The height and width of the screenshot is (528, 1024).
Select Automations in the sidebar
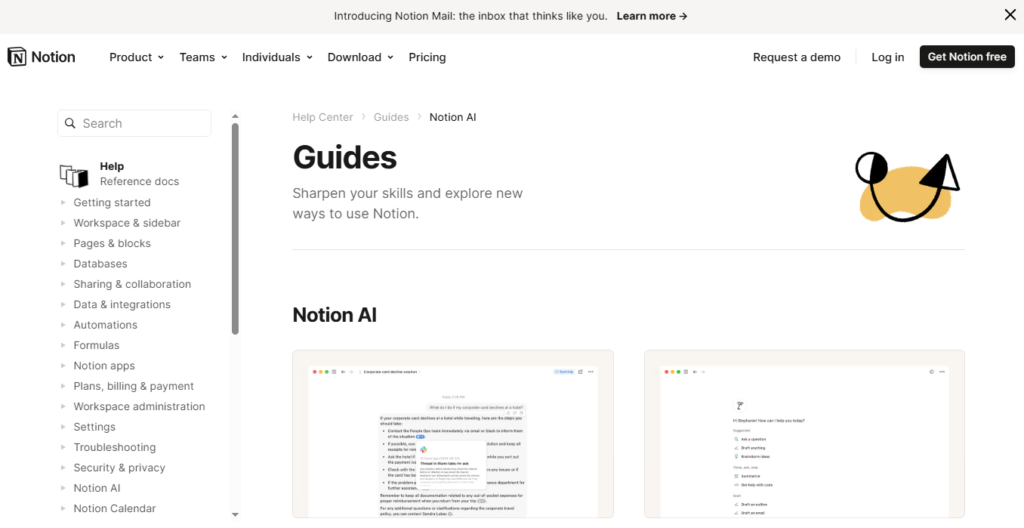(x=105, y=325)
